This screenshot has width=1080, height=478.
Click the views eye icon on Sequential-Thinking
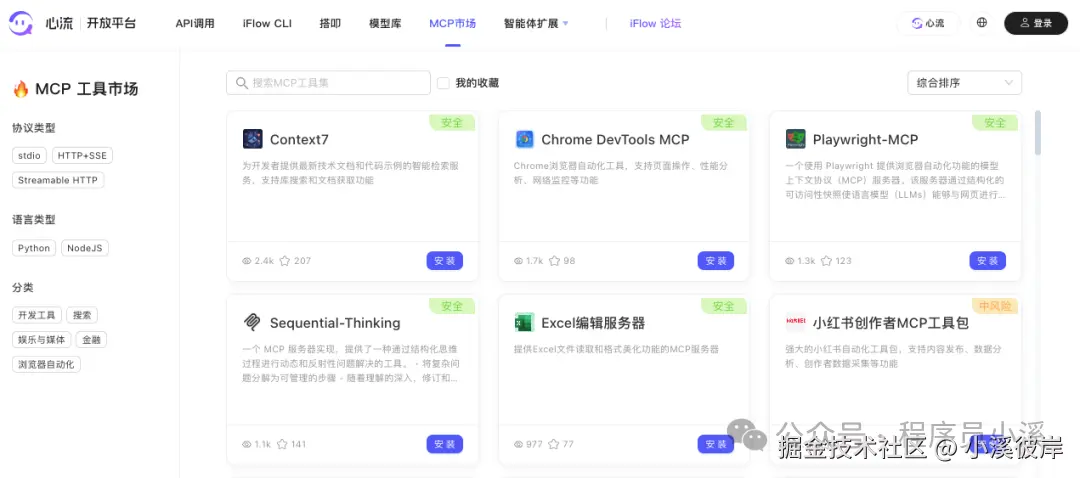(247, 444)
